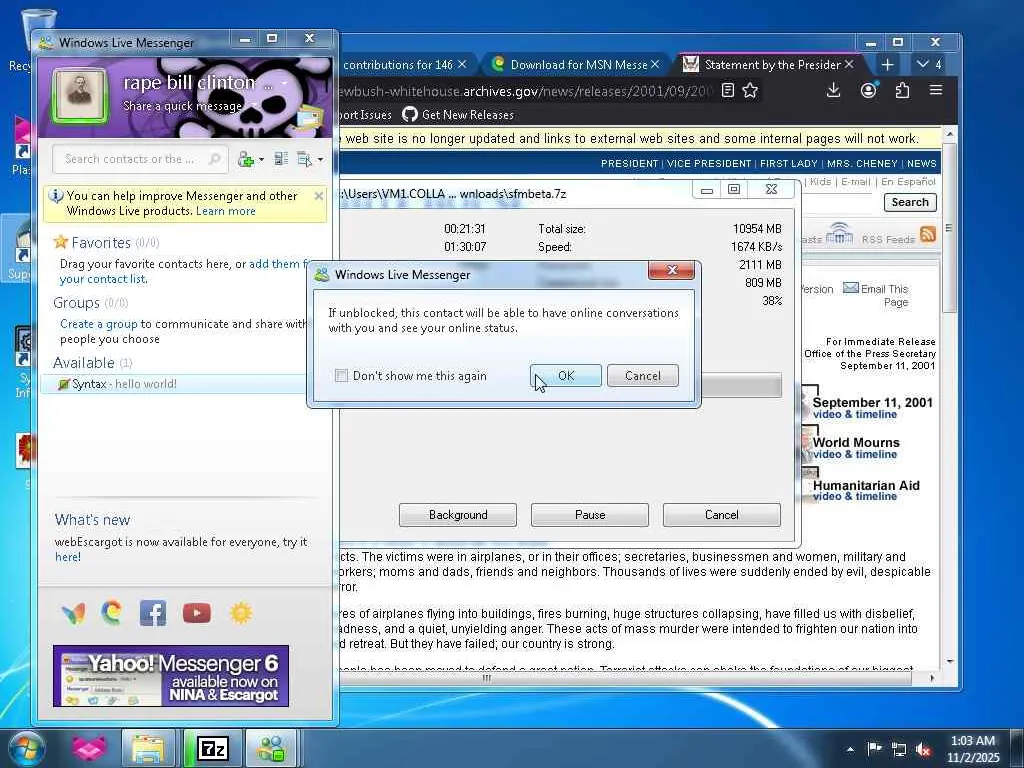The height and width of the screenshot is (768, 1024).
Task: Open the mail inbox icon in Messenger header
Action: (308, 118)
